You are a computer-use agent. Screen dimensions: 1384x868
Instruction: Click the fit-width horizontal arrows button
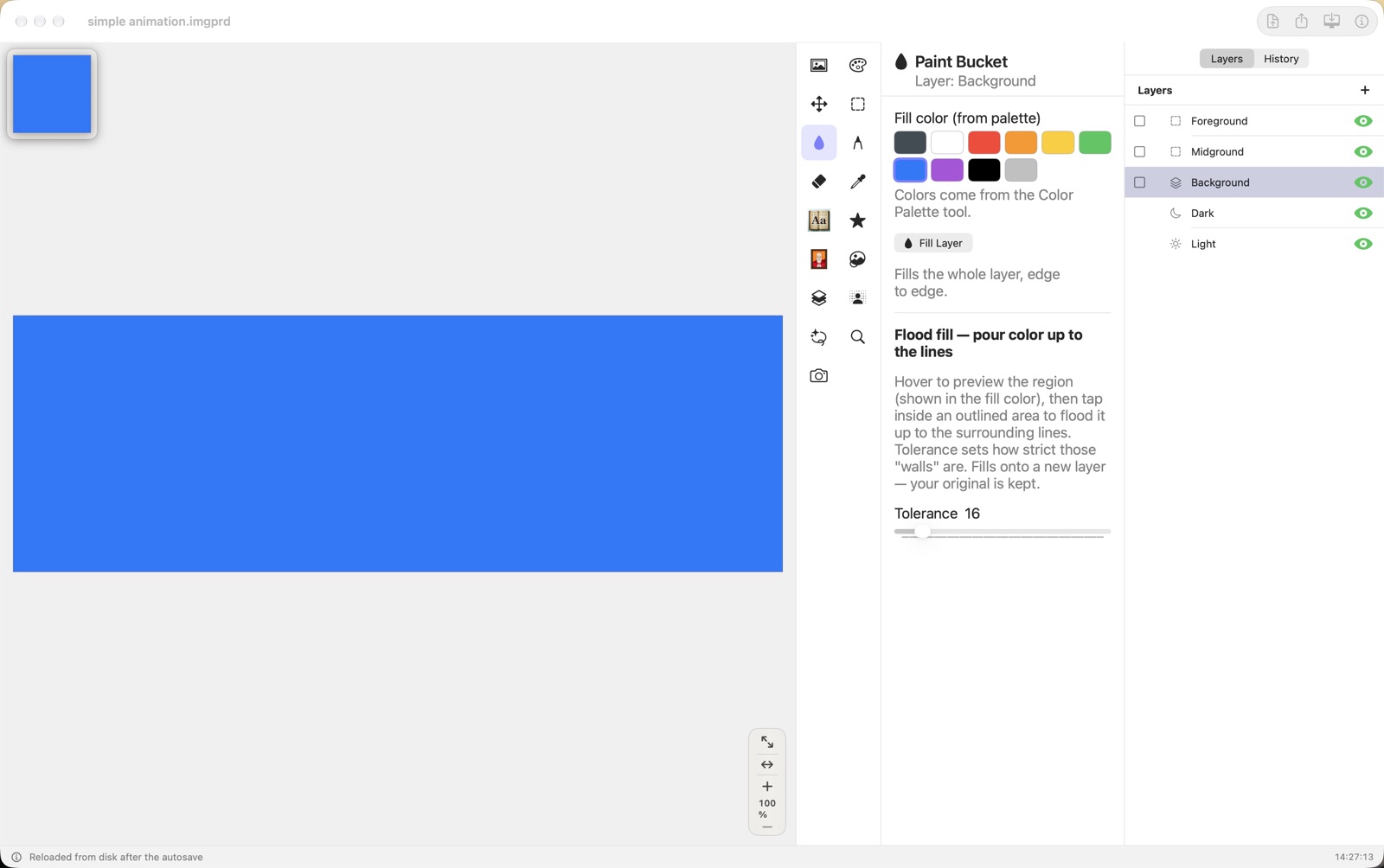(767, 765)
